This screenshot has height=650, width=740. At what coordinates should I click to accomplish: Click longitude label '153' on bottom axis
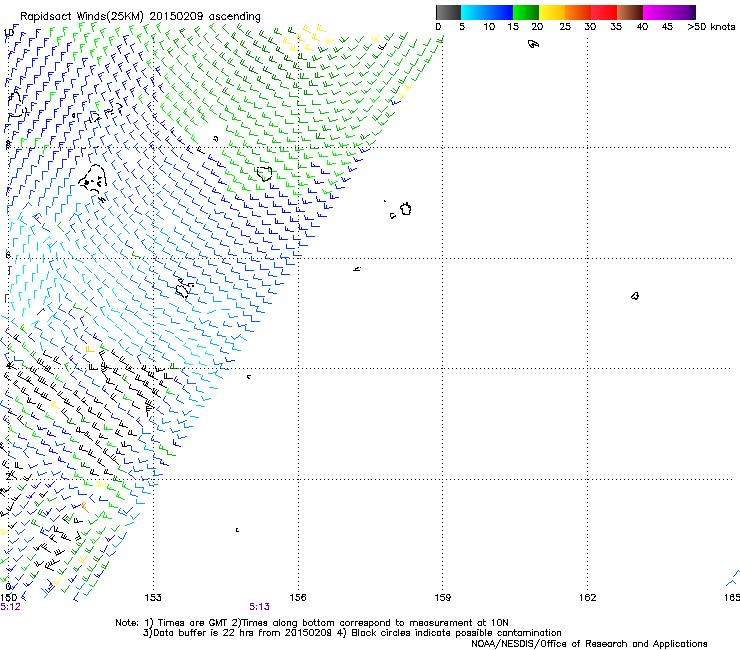(x=153, y=597)
